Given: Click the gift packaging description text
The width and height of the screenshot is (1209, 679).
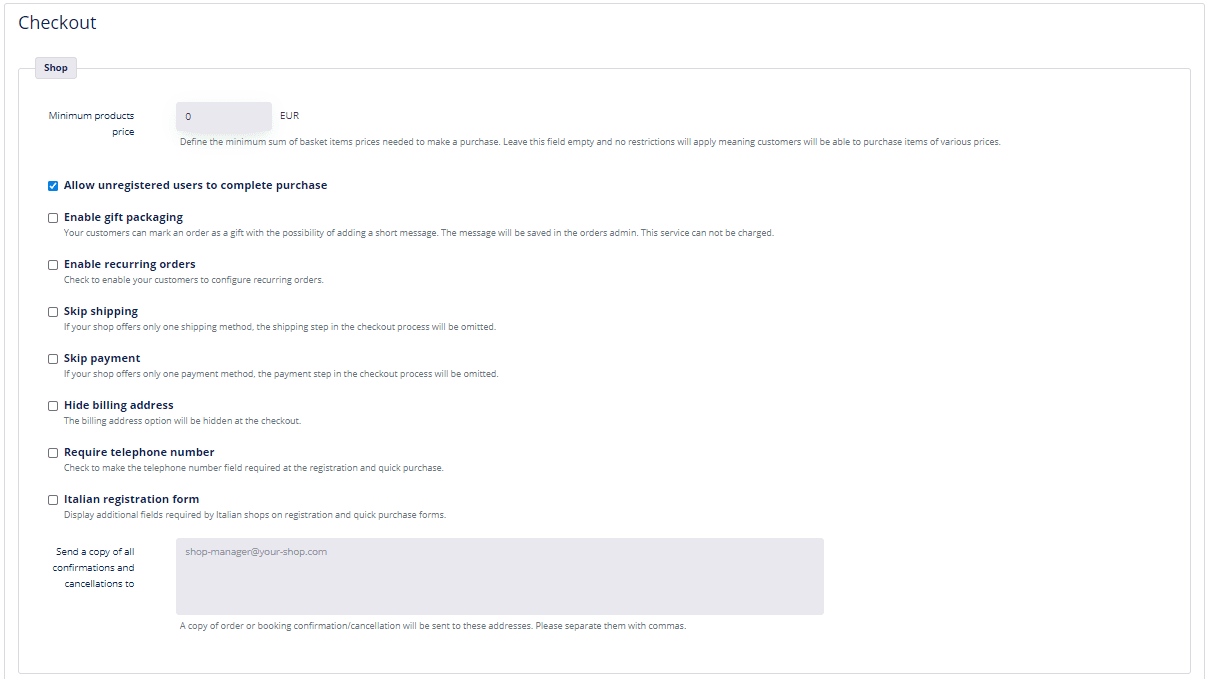Looking at the screenshot, I should [x=419, y=233].
